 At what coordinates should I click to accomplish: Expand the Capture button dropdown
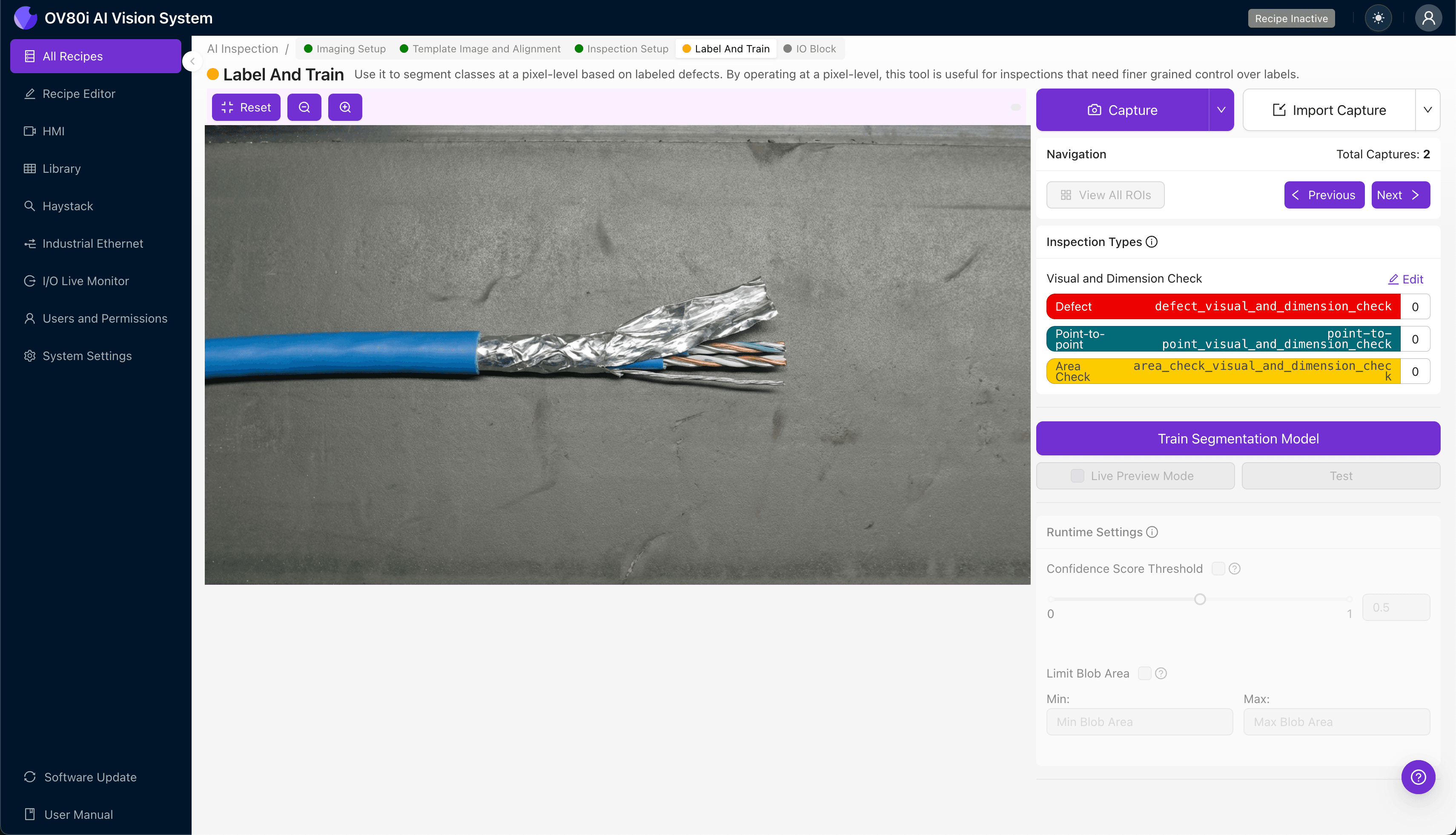pyautogui.click(x=1221, y=109)
